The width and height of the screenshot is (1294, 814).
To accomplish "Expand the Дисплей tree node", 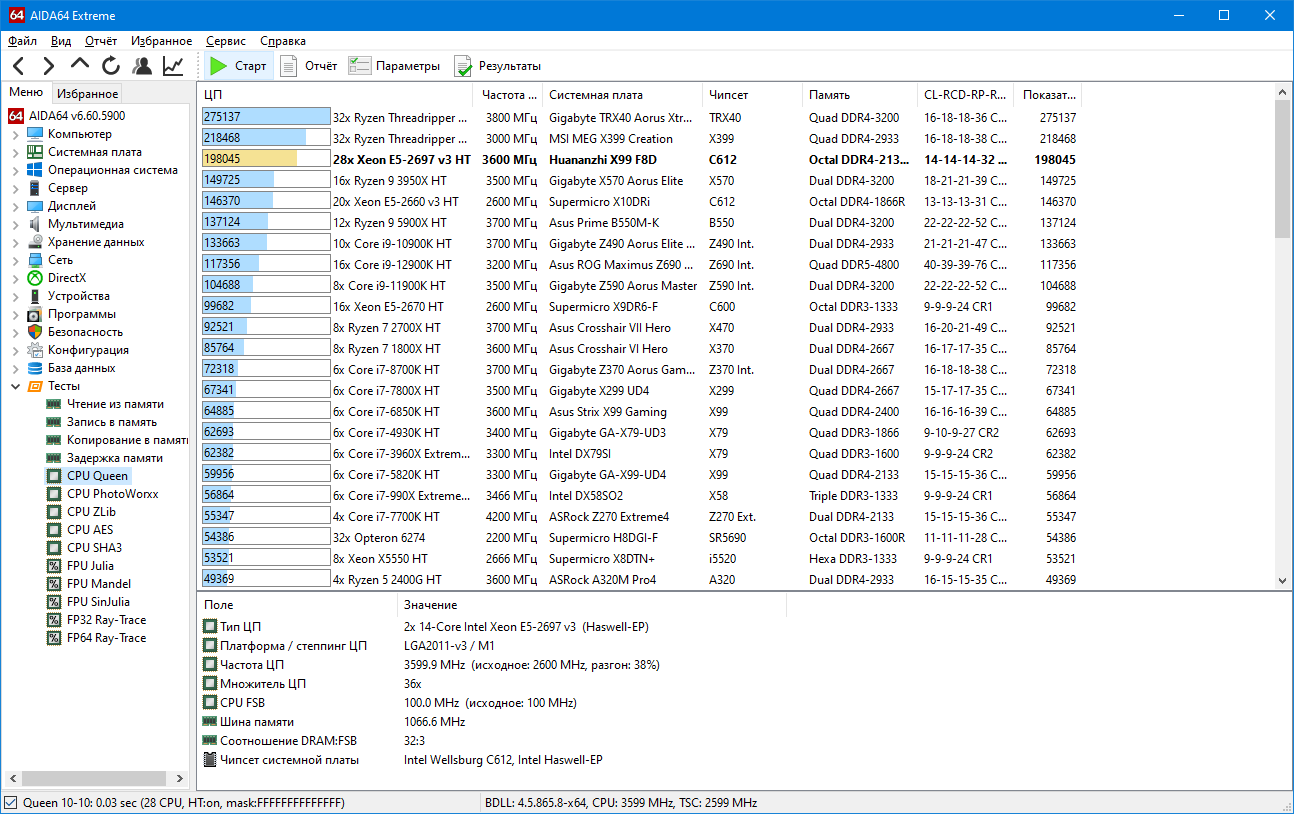I will tap(15, 206).
